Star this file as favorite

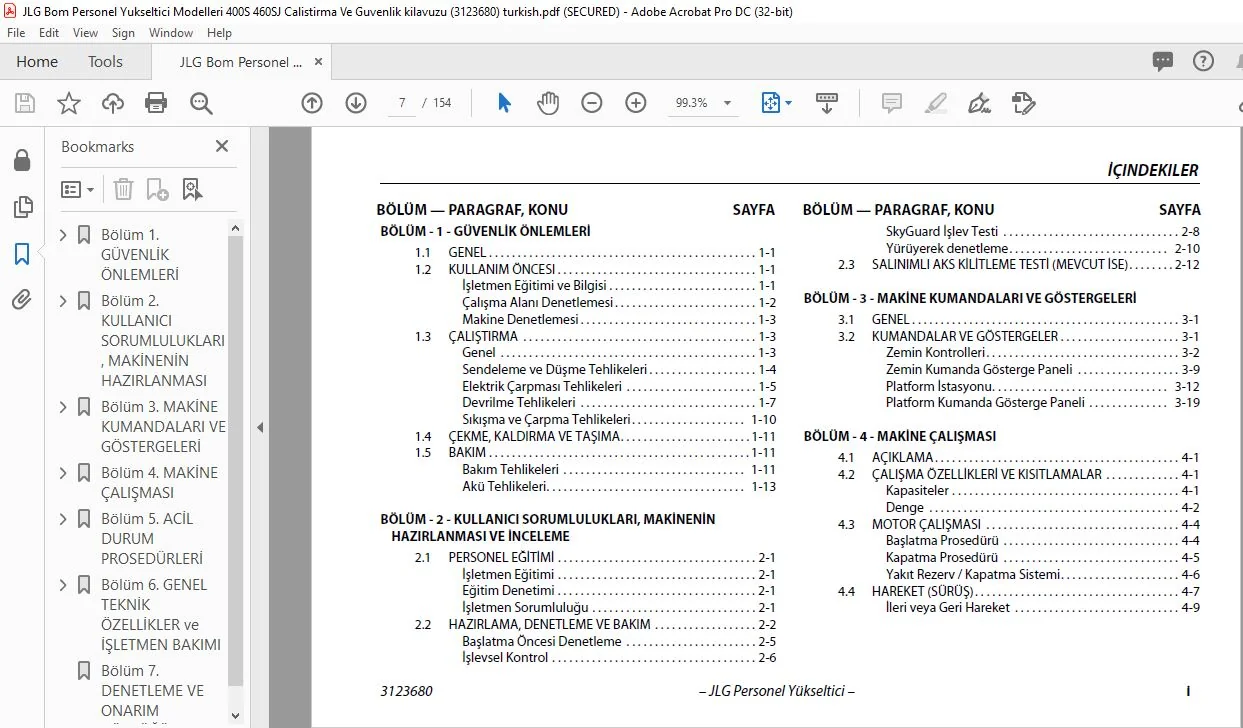[x=68, y=103]
